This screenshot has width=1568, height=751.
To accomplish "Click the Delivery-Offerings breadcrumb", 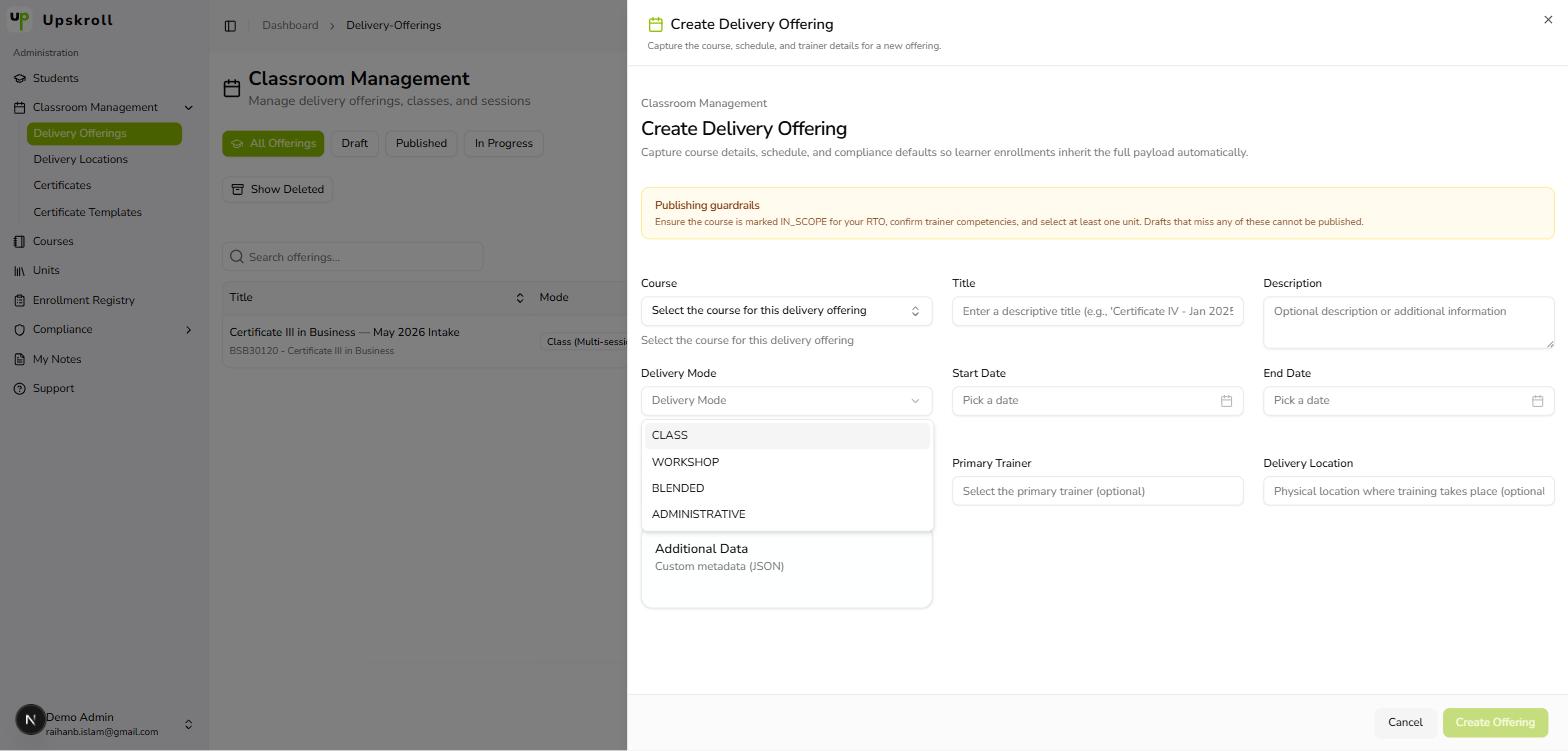I will 393,25.
